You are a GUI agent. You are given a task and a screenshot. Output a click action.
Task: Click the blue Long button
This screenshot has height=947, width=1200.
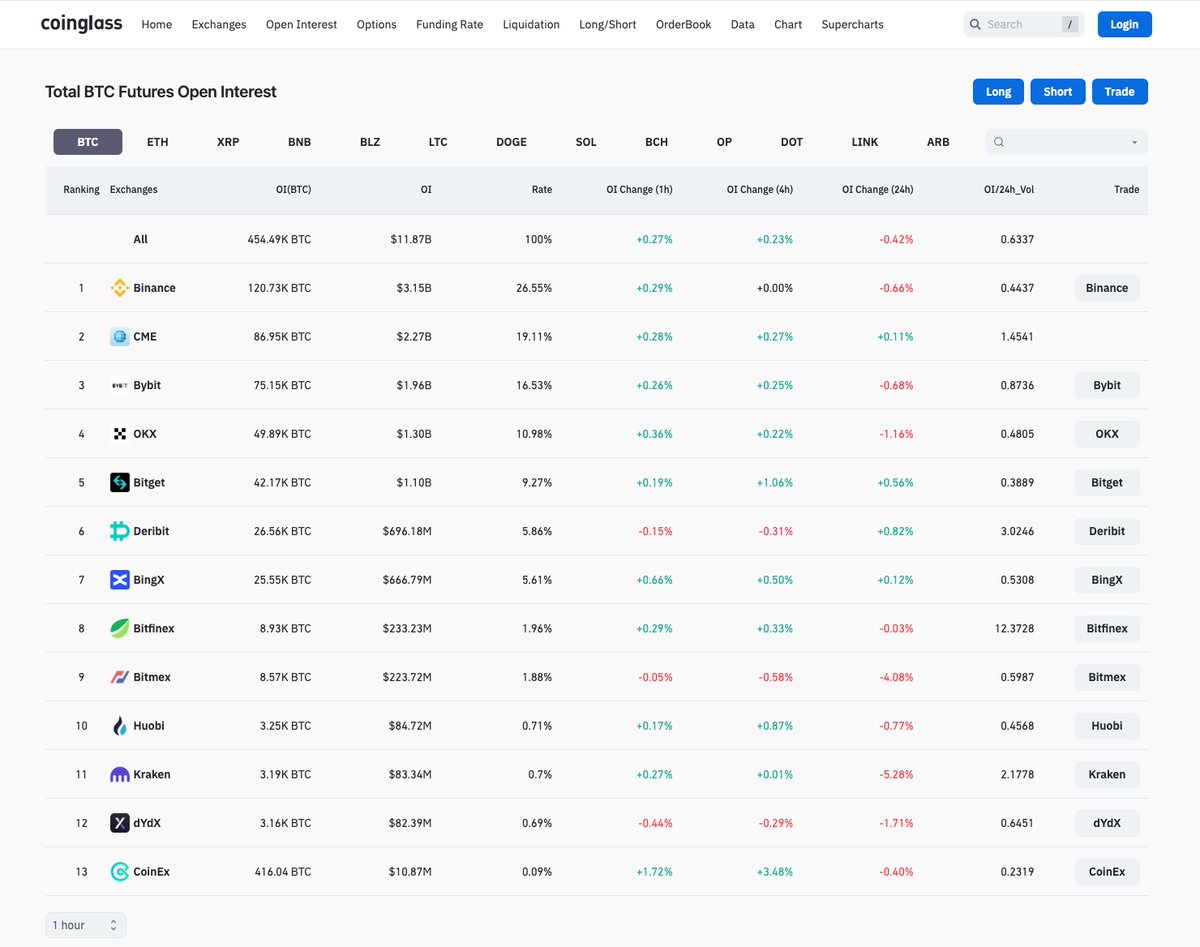point(998,91)
